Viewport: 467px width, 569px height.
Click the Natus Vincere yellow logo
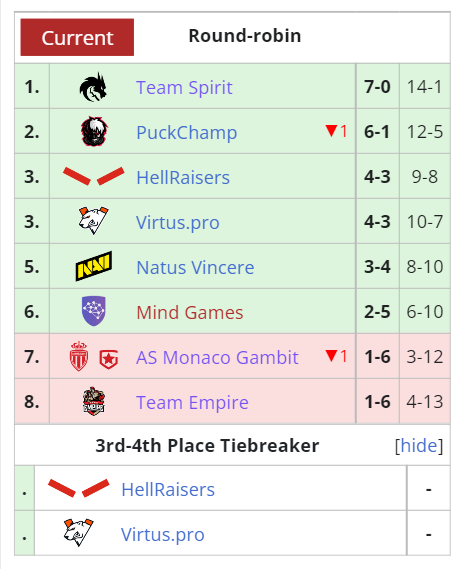pyautogui.click(x=94, y=266)
